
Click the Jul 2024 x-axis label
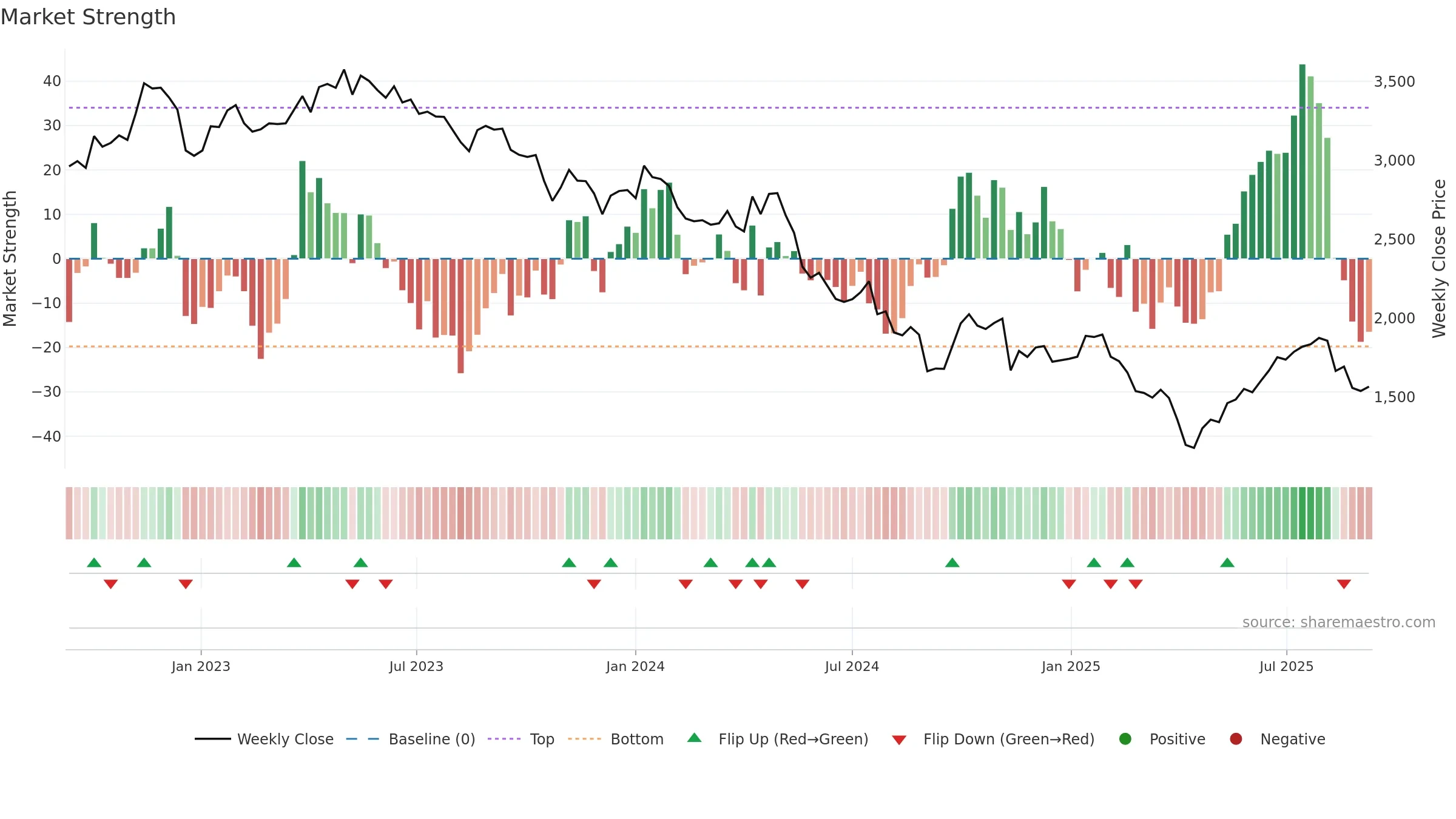pyautogui.click(x=852, y=666)
